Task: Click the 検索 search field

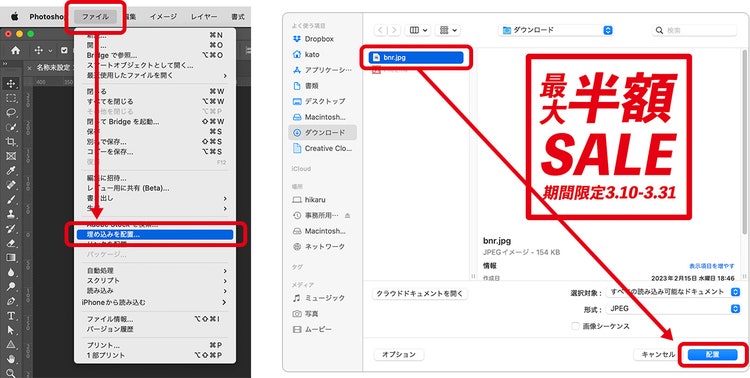Action: click(x=694, y=30)
